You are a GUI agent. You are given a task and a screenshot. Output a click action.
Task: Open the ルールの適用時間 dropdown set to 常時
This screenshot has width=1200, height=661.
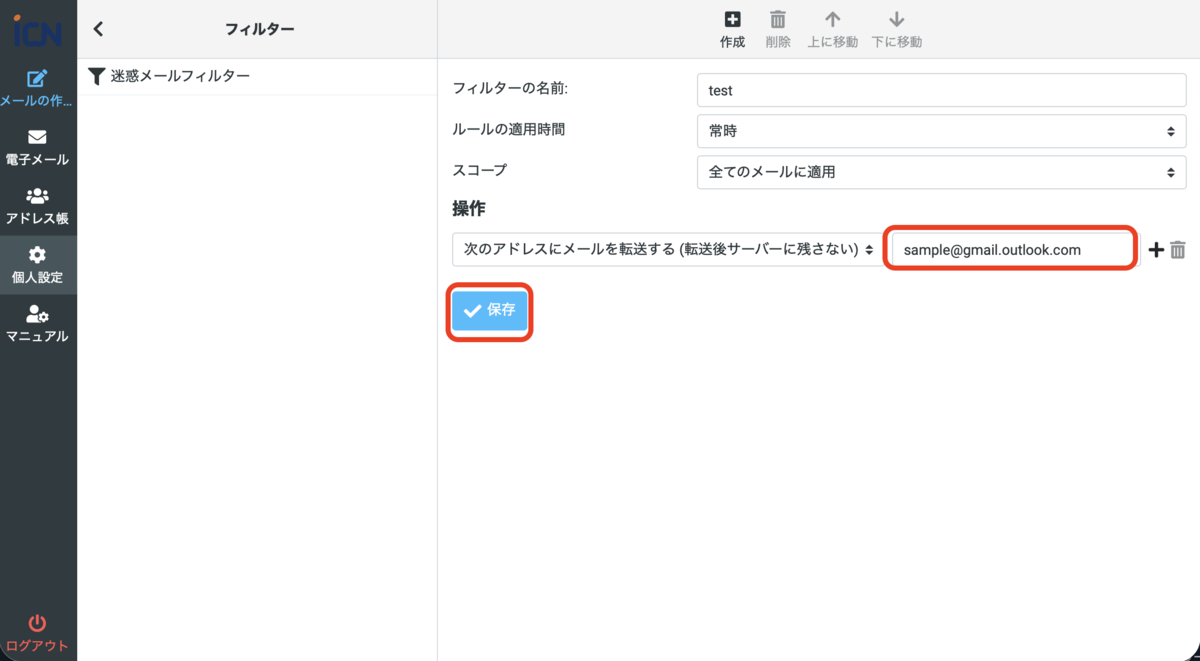click(940, 131)
